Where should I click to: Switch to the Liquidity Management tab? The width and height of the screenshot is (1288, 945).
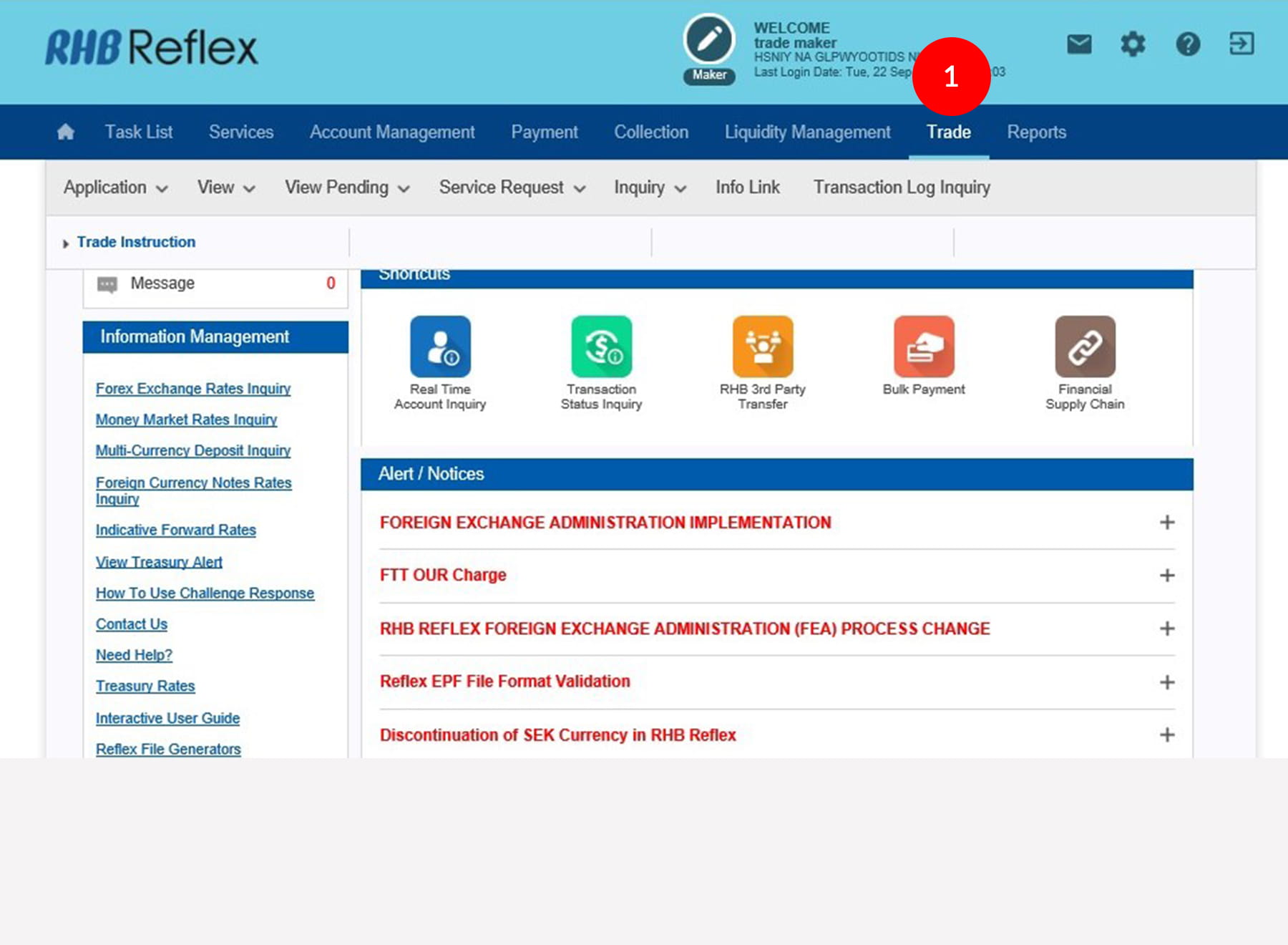807,132
